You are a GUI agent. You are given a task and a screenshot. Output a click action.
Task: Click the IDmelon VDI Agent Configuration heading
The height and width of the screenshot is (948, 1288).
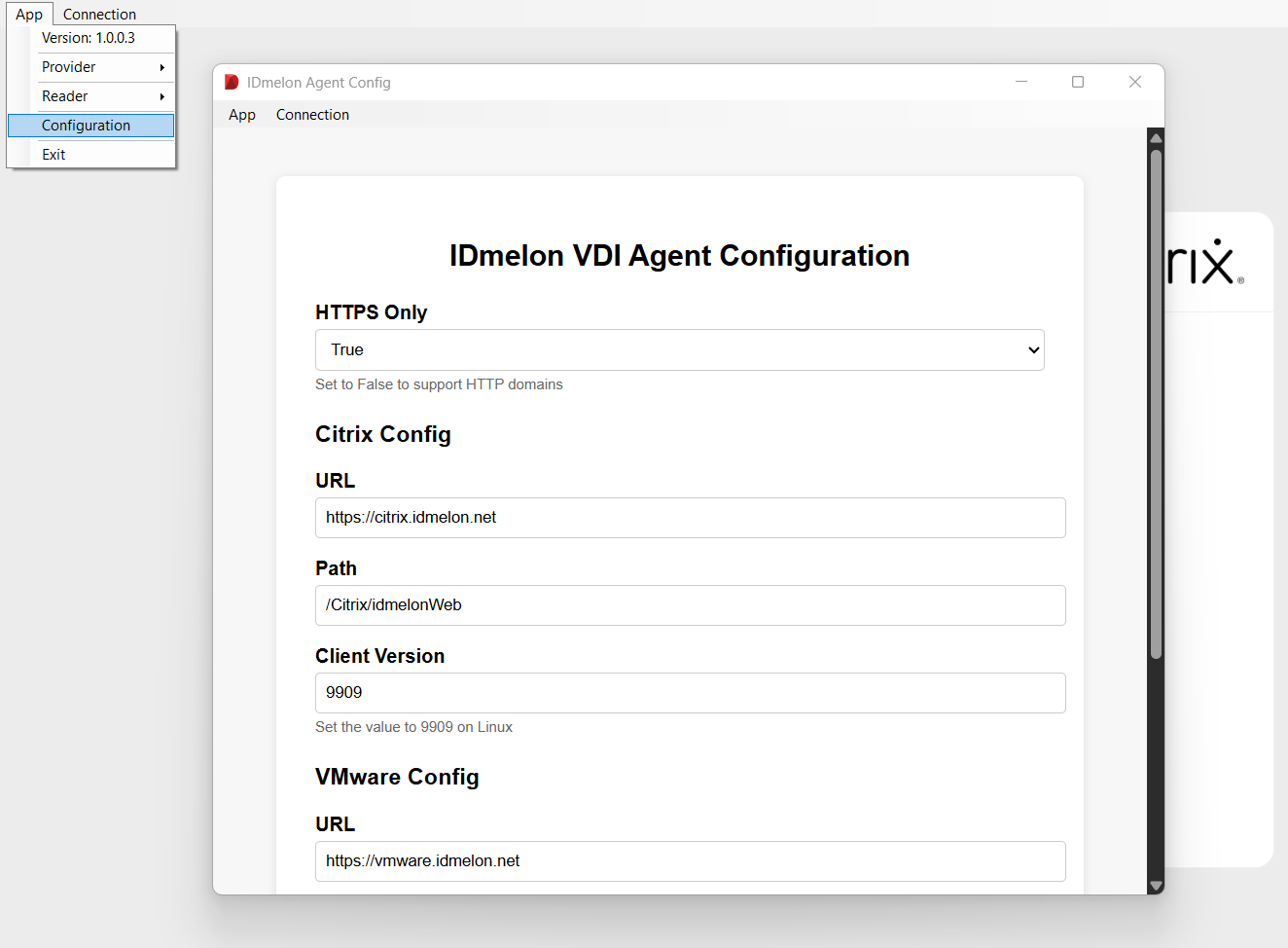click(x=679, y=255)
